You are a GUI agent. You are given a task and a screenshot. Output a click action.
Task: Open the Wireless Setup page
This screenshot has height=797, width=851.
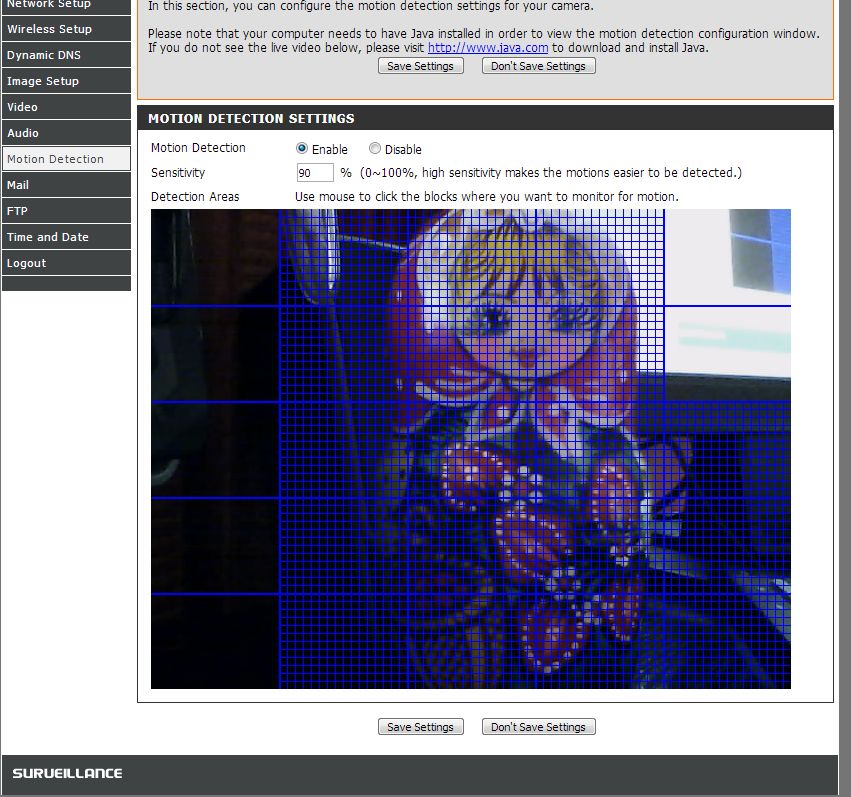tap(66, 29)
